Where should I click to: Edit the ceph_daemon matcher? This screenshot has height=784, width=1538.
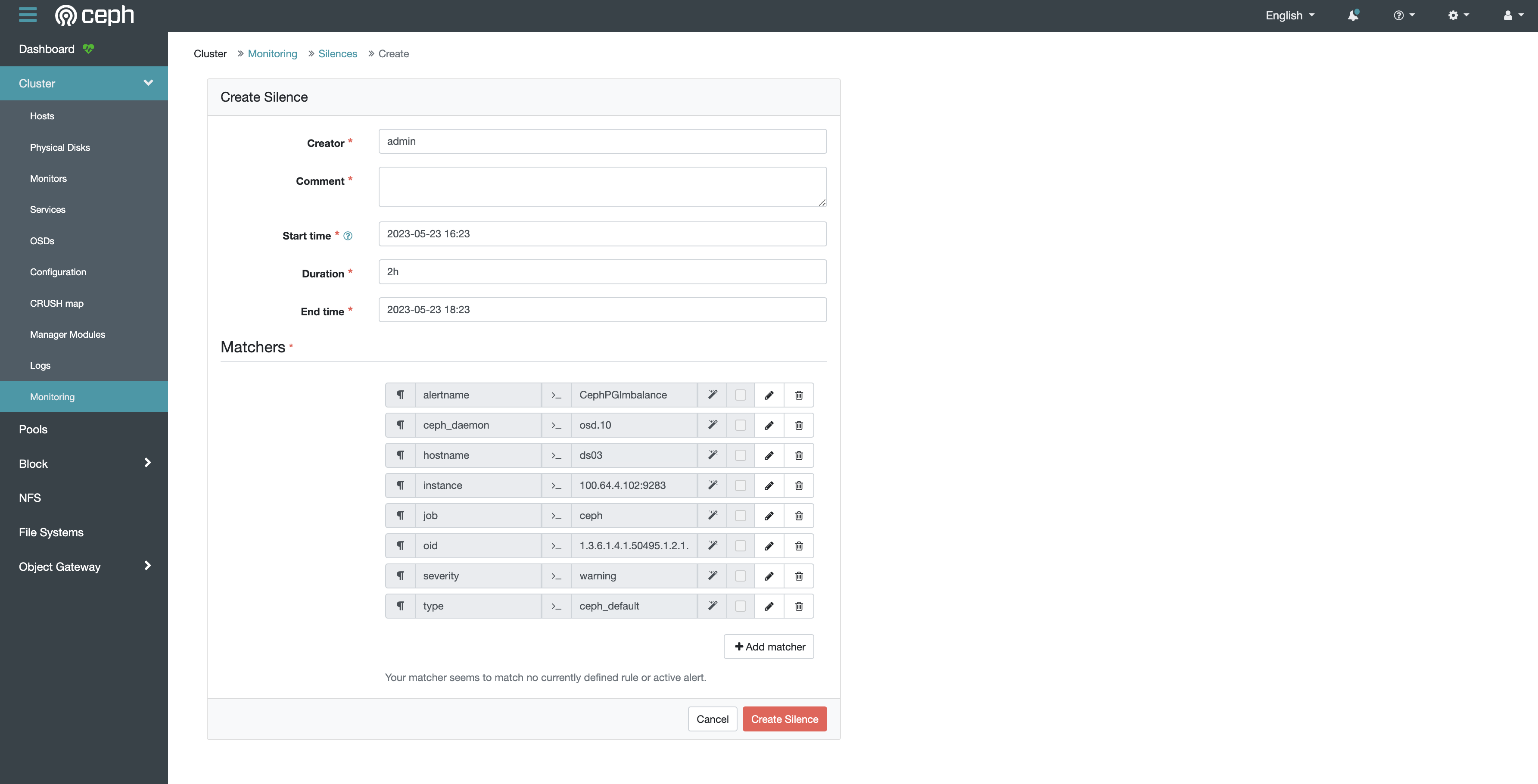pos(769,425)
